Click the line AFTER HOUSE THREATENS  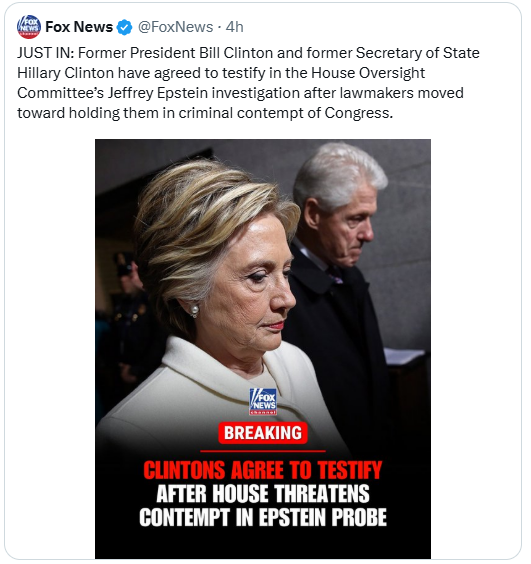(263, 494)
